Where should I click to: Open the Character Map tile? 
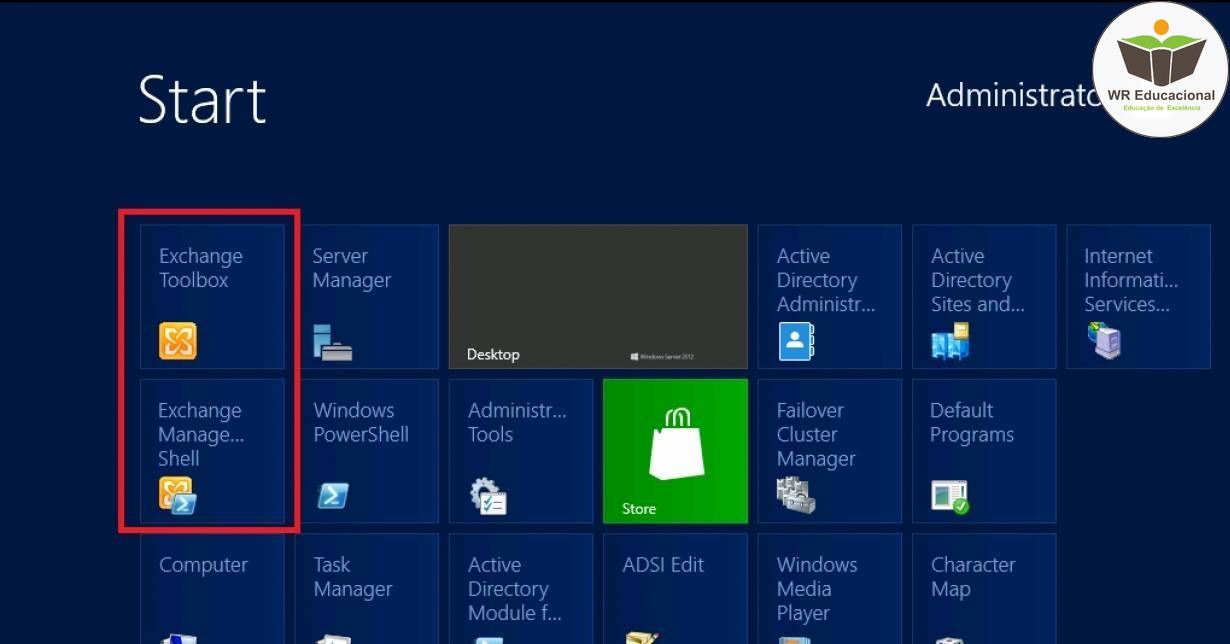pos(984,589)
